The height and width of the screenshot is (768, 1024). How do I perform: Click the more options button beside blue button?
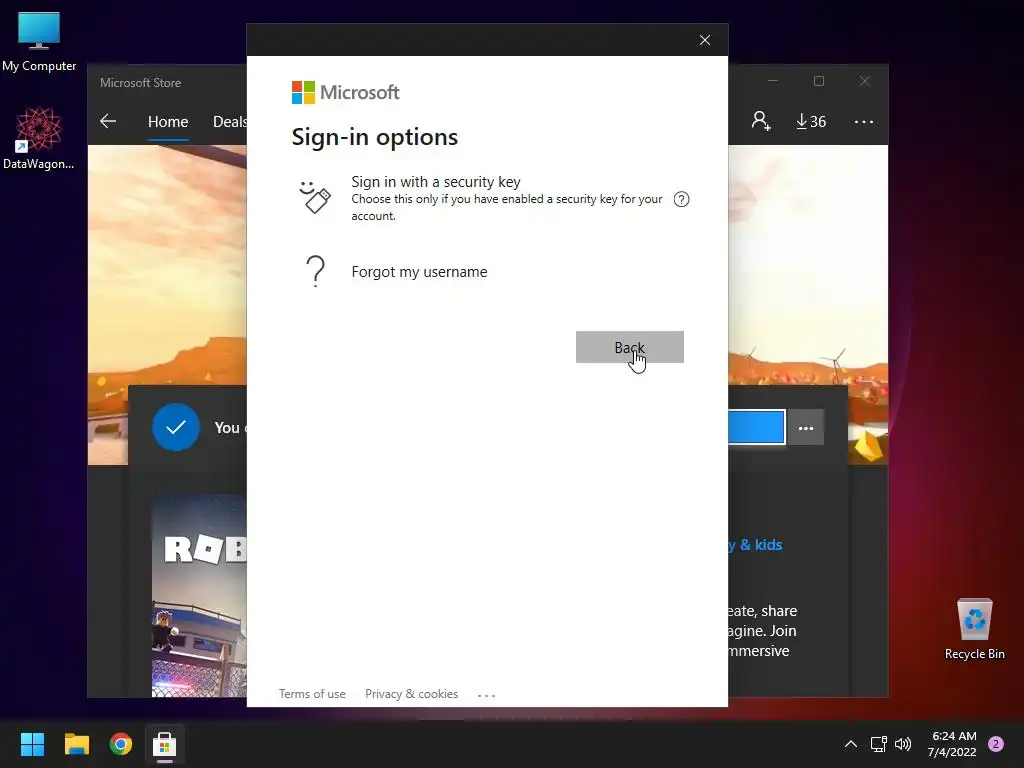(x=806, y=428)
